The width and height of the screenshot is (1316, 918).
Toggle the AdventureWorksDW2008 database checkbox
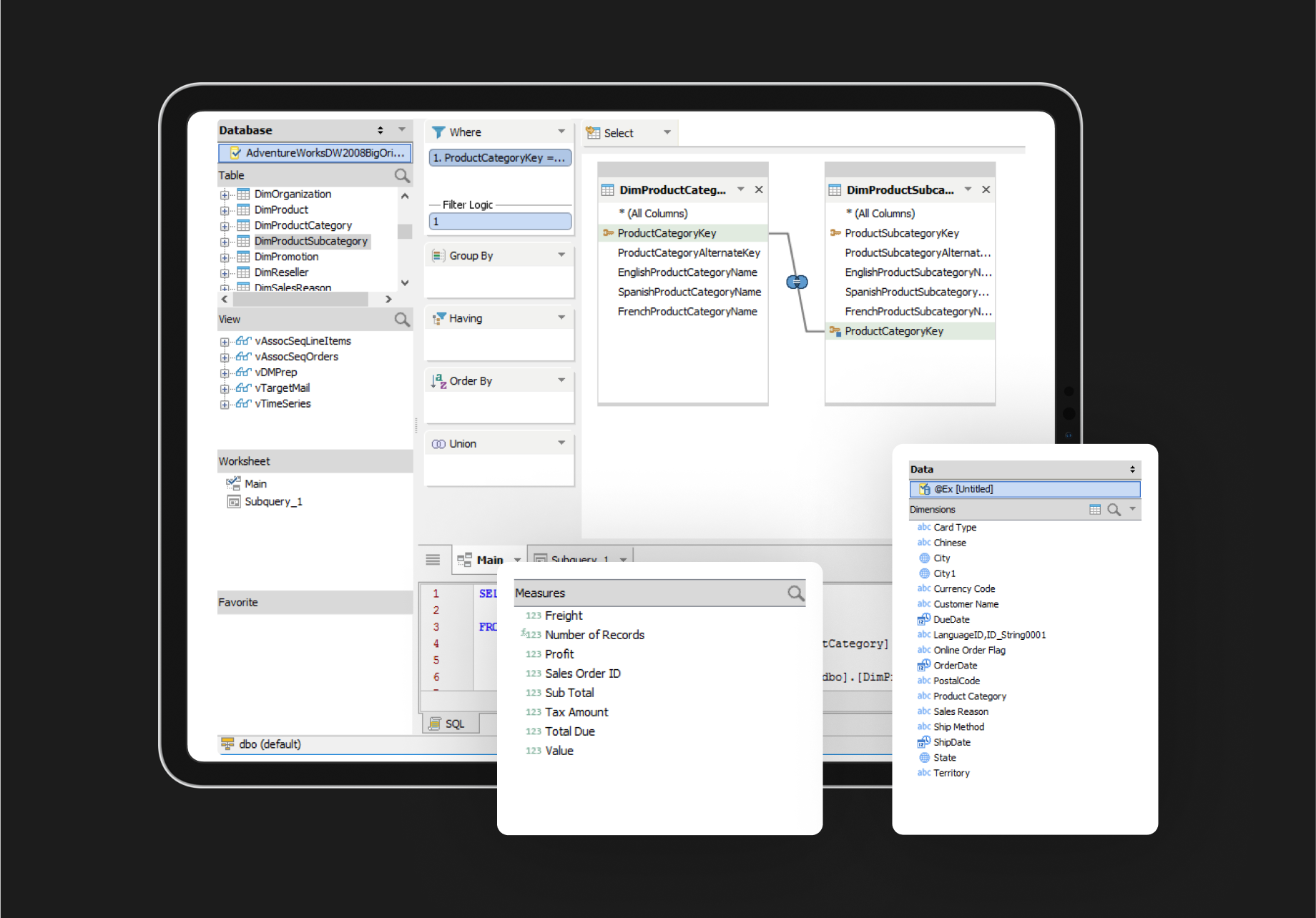(235, 153)
